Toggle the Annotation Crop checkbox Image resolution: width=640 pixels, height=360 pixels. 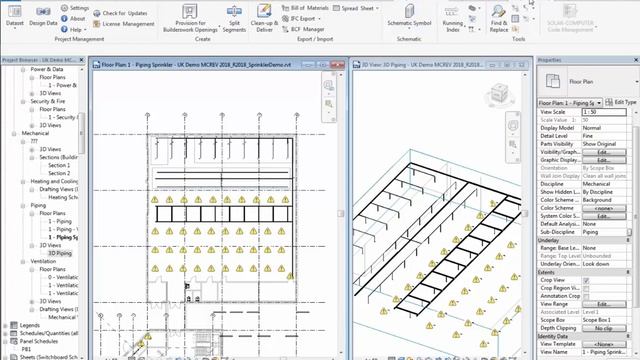tap(586, 296)
